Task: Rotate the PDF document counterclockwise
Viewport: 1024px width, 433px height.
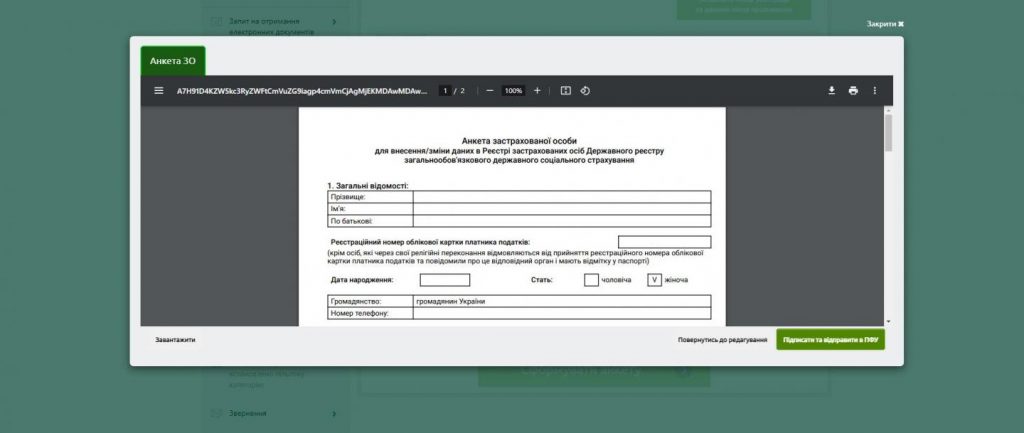Action: tap(586, 91)
